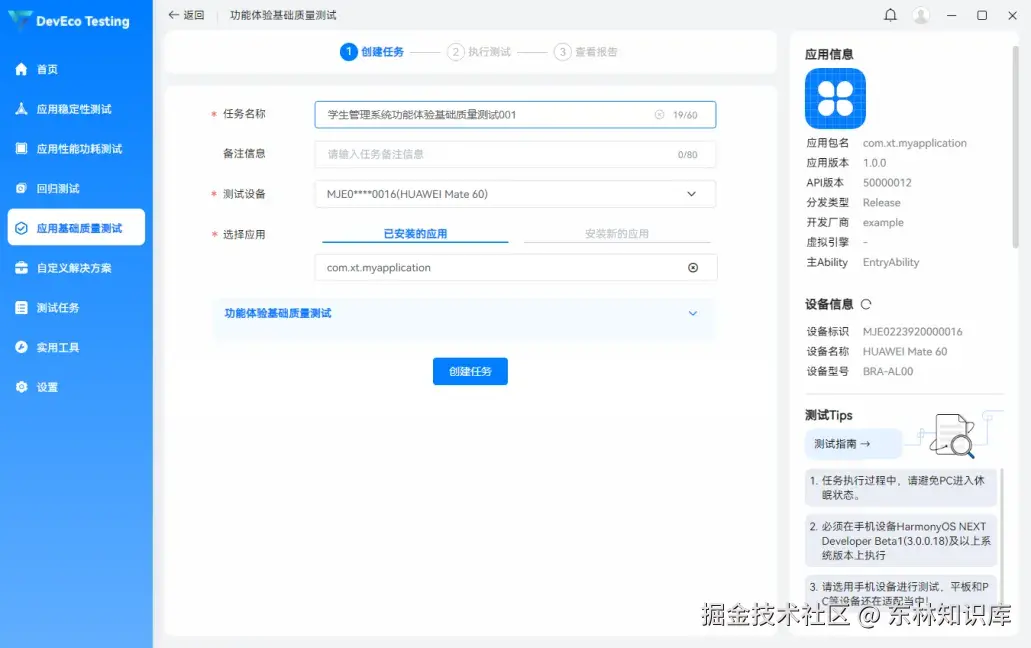Click tip 1 about PC sleep state
The image size is (1031, 648).
(901, 488)
